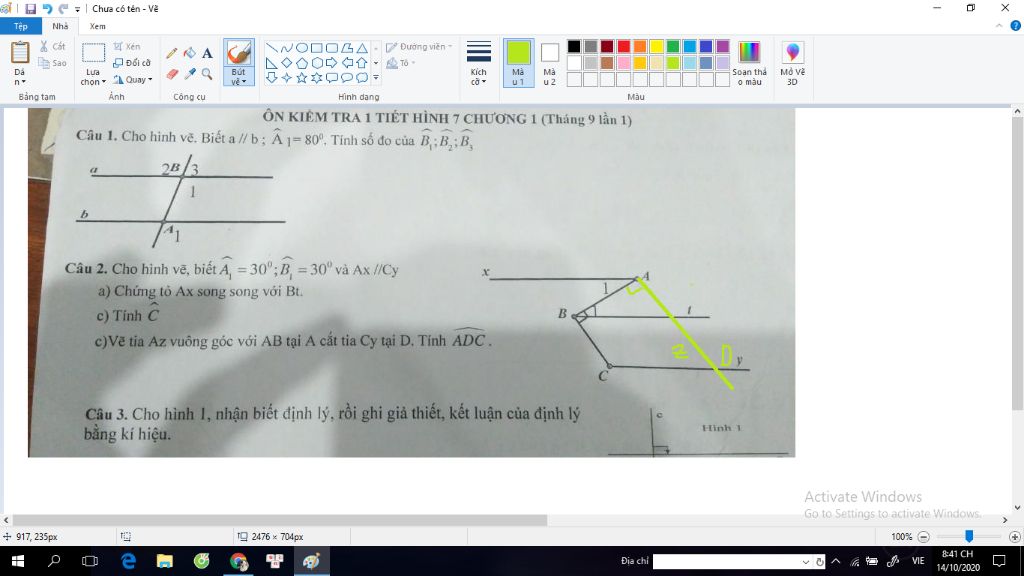
Task: Open the Tệp (File) menu
Action: pos(21,26)
